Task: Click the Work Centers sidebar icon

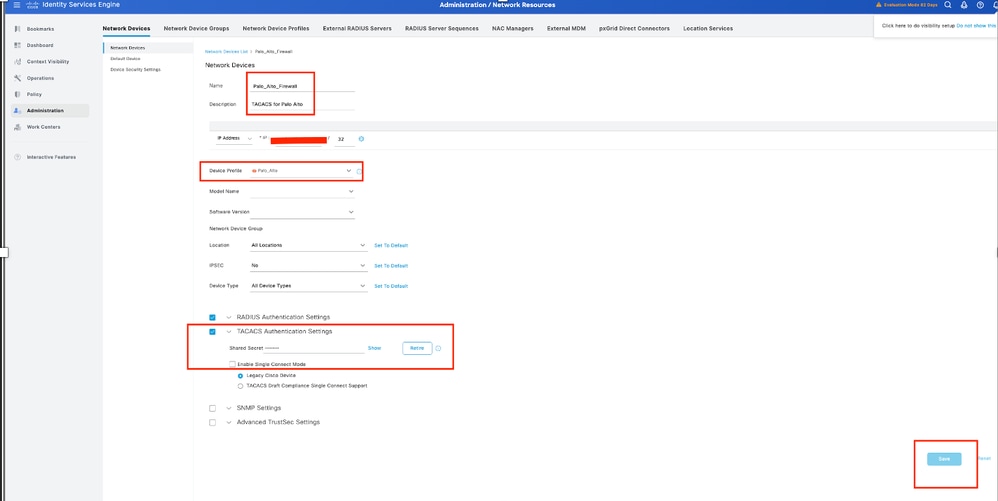Action: tap(17, 127)
